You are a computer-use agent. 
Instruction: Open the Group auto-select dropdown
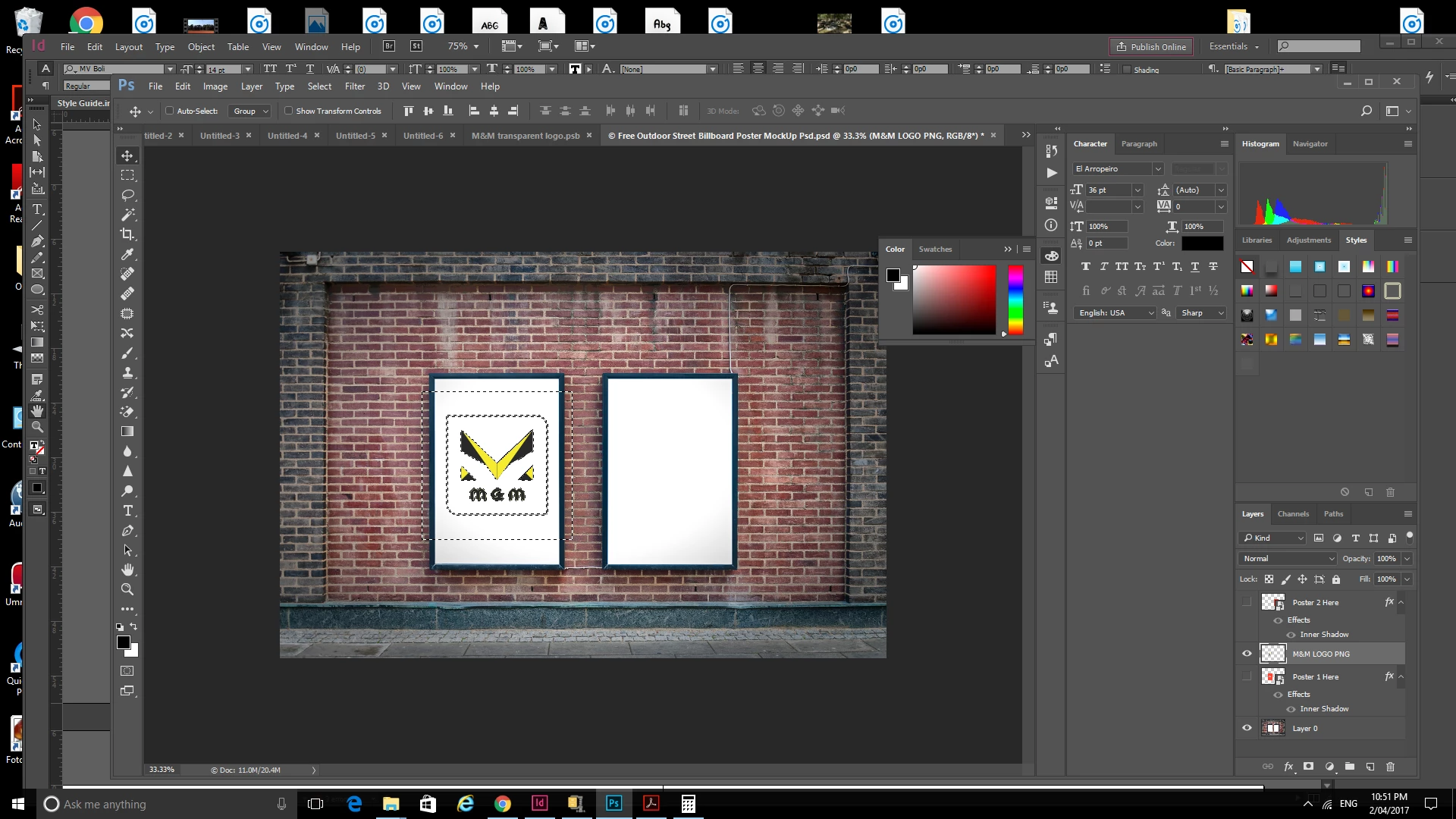click(x=251, y=111)
